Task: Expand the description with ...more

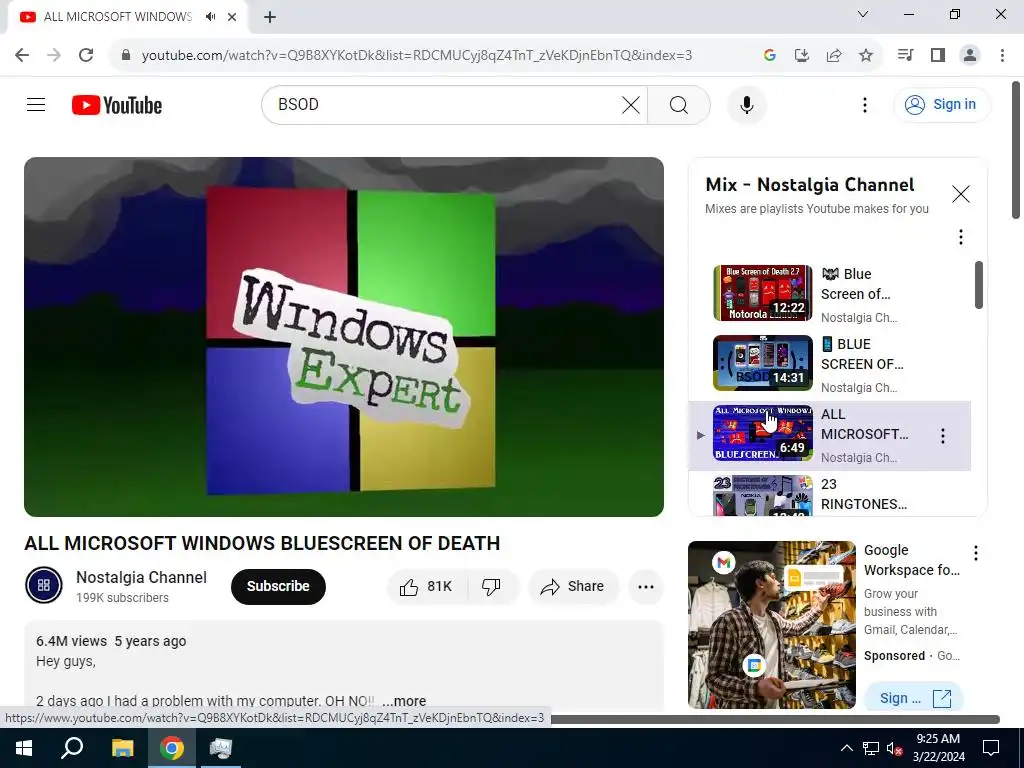Action: (x=404, y=701)
